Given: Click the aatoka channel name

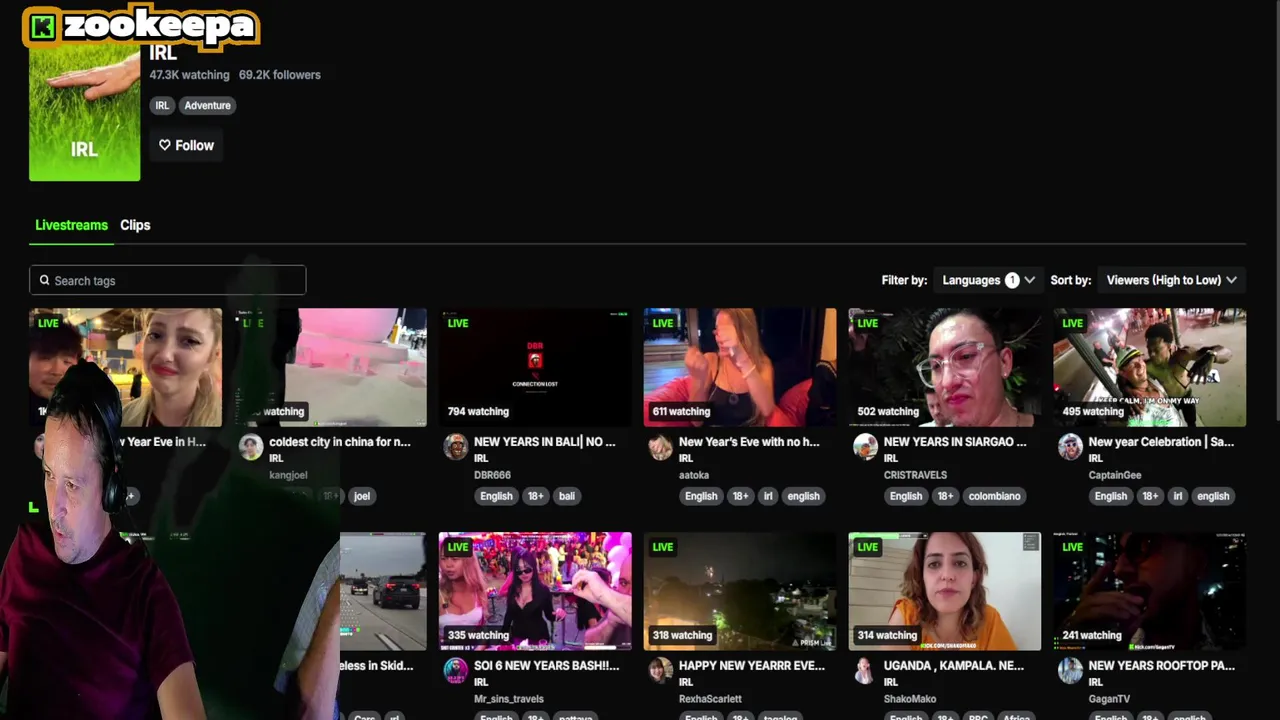Looking at the screenshot, I should pyautogui.click(x=694, y=475).
